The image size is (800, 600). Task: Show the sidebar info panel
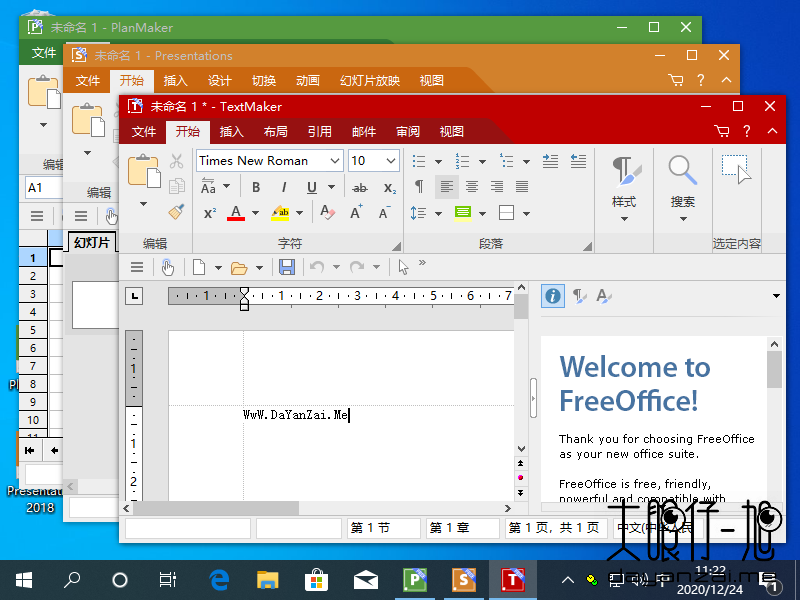coord(553,296)
